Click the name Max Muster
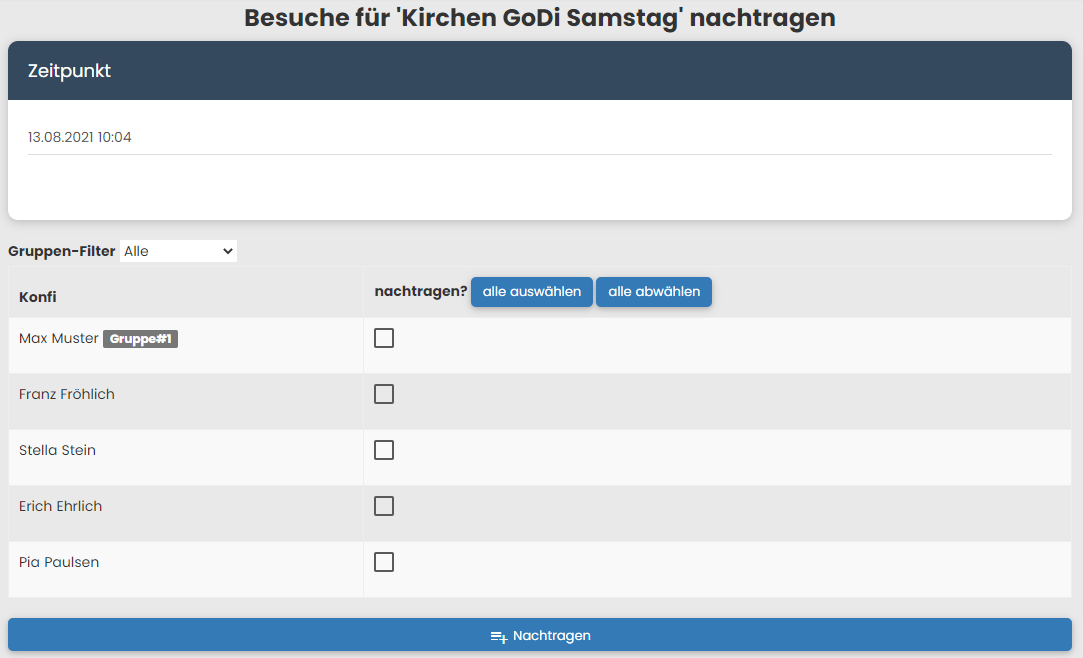 tap(59, 339)
